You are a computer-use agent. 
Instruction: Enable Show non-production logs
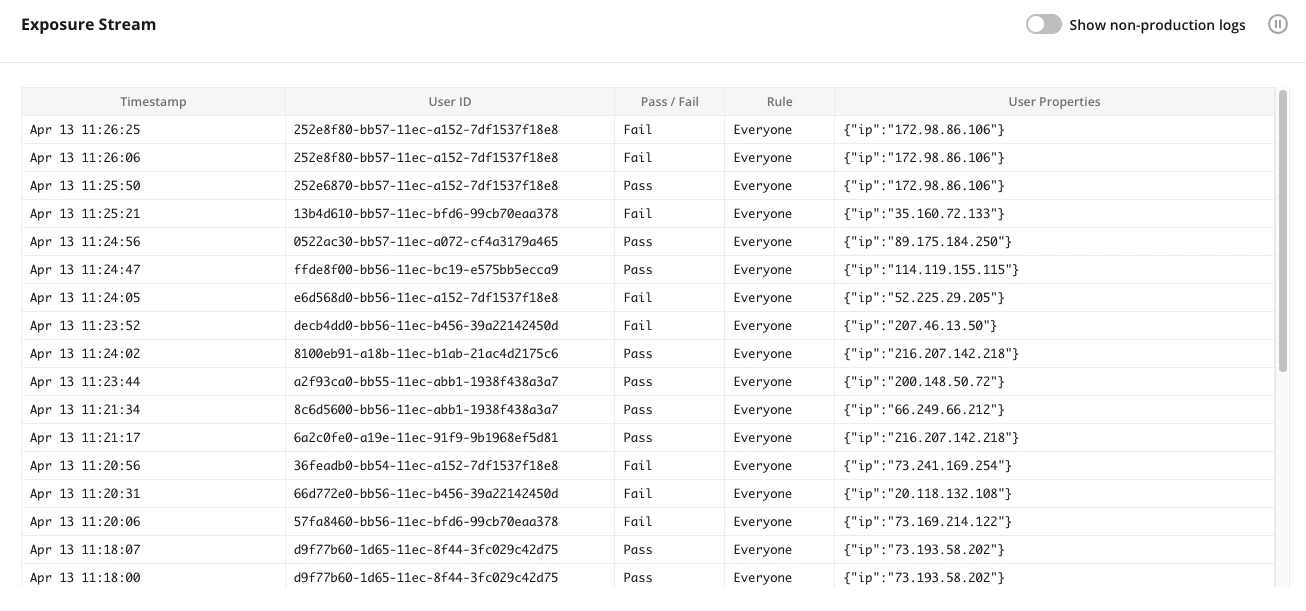click(1043, 24)
